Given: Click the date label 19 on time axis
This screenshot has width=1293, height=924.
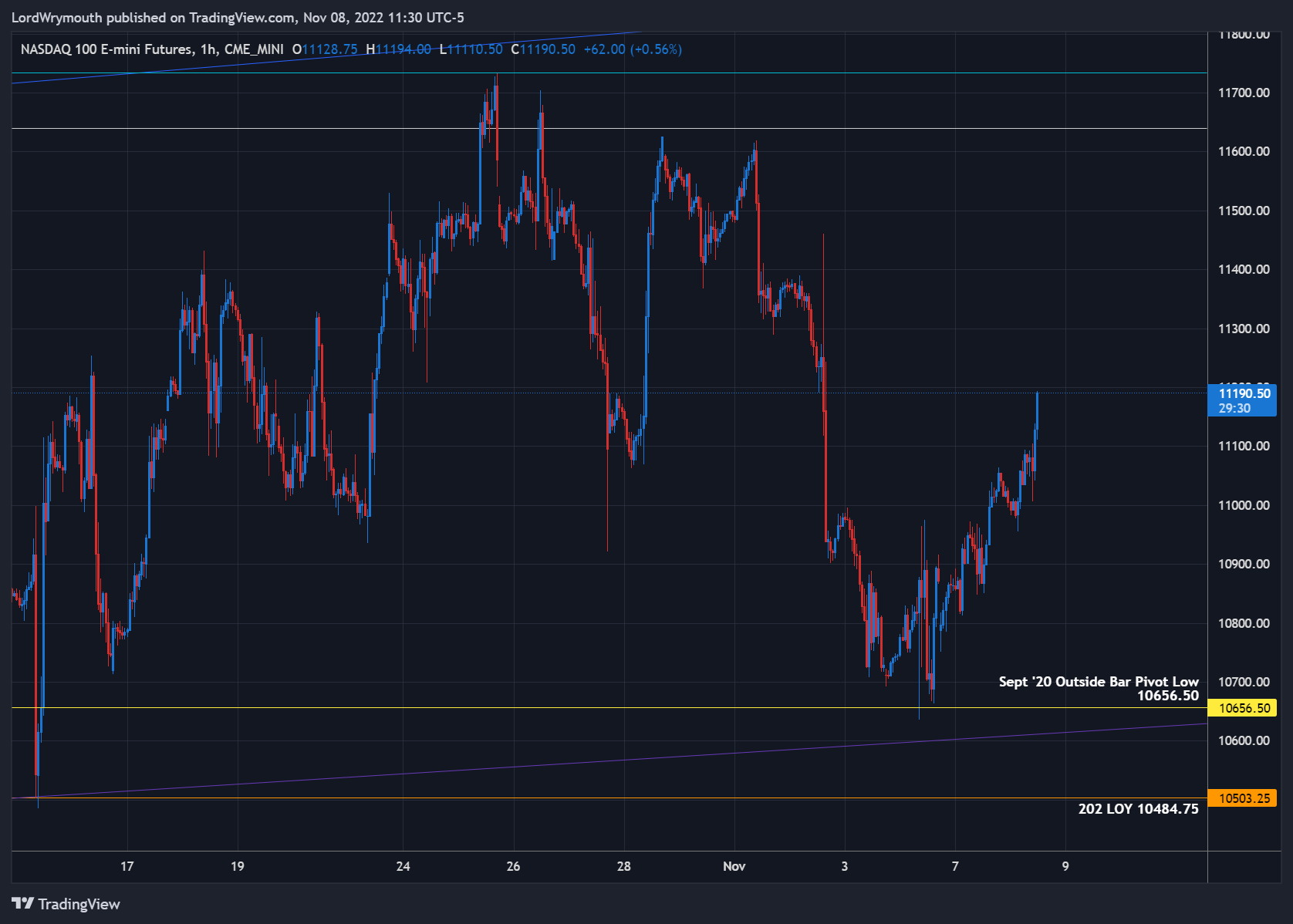Looking at the screenshot, I should [238, 866].
